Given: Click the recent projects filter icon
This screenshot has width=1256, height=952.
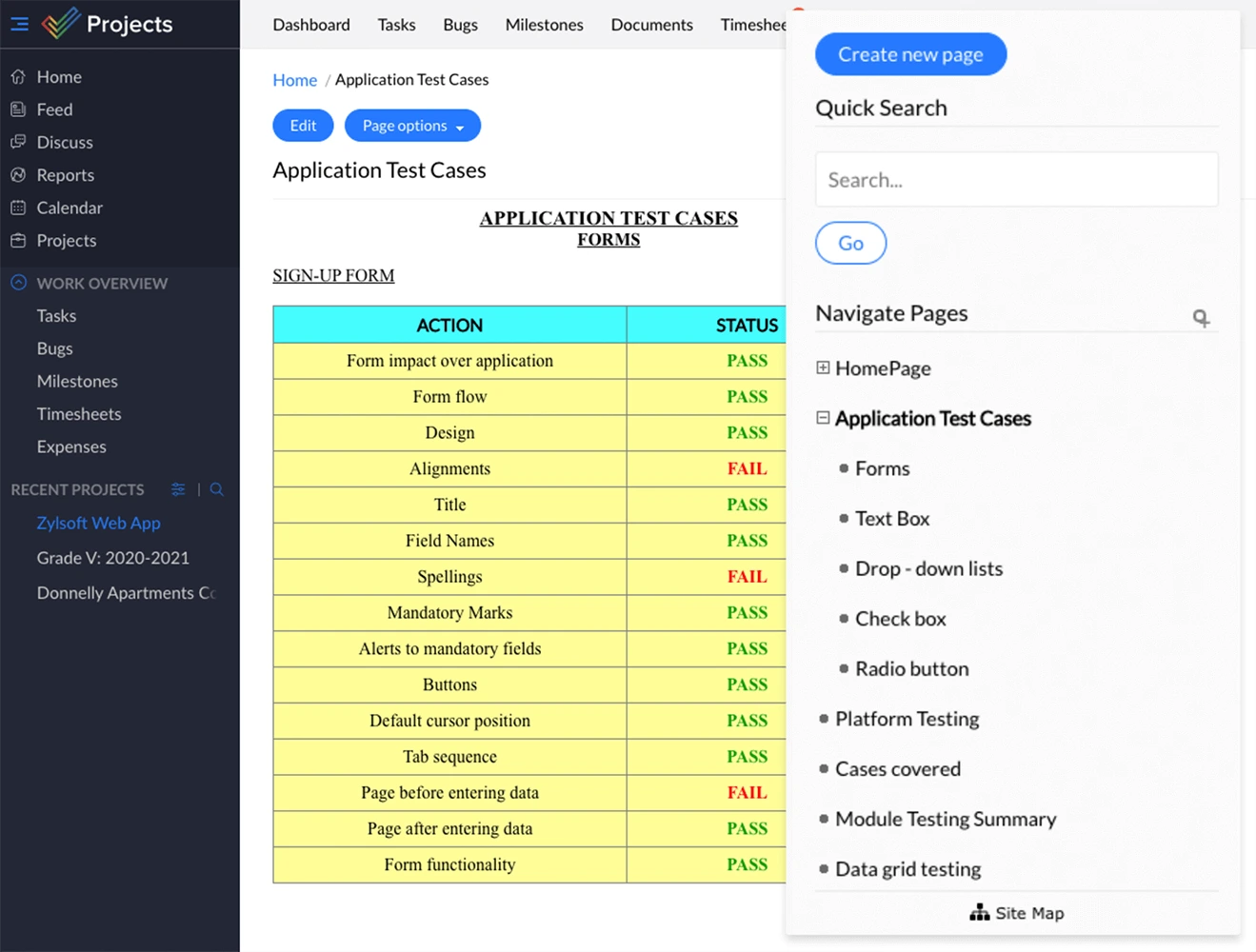Looking at the screenshot, I should tap(178, 489).
